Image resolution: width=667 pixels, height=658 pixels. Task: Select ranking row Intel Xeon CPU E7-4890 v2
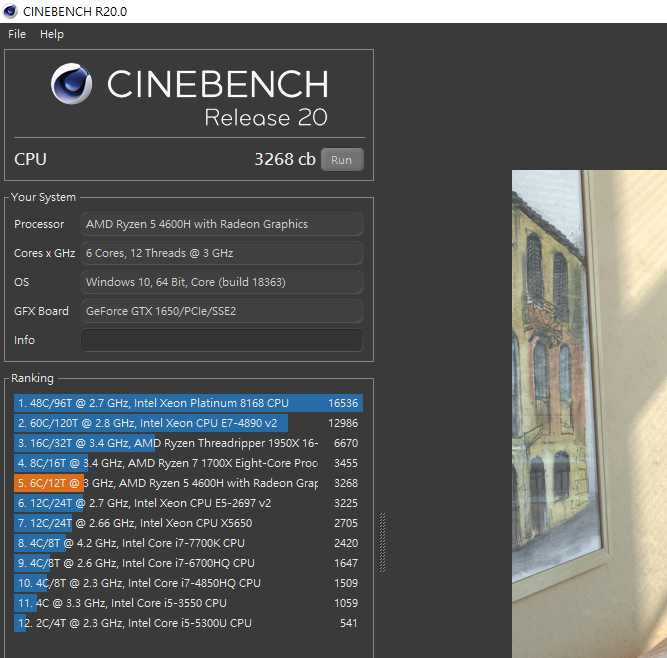[188, 423]
